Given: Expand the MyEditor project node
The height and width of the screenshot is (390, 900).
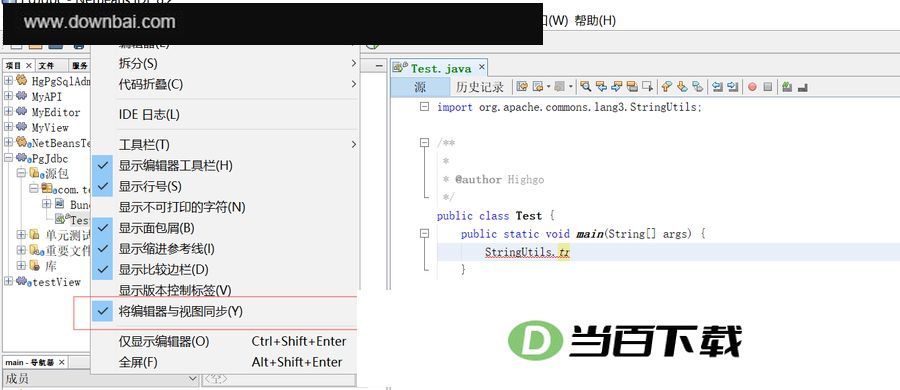Looking at the screenshot, I should 9,111.
